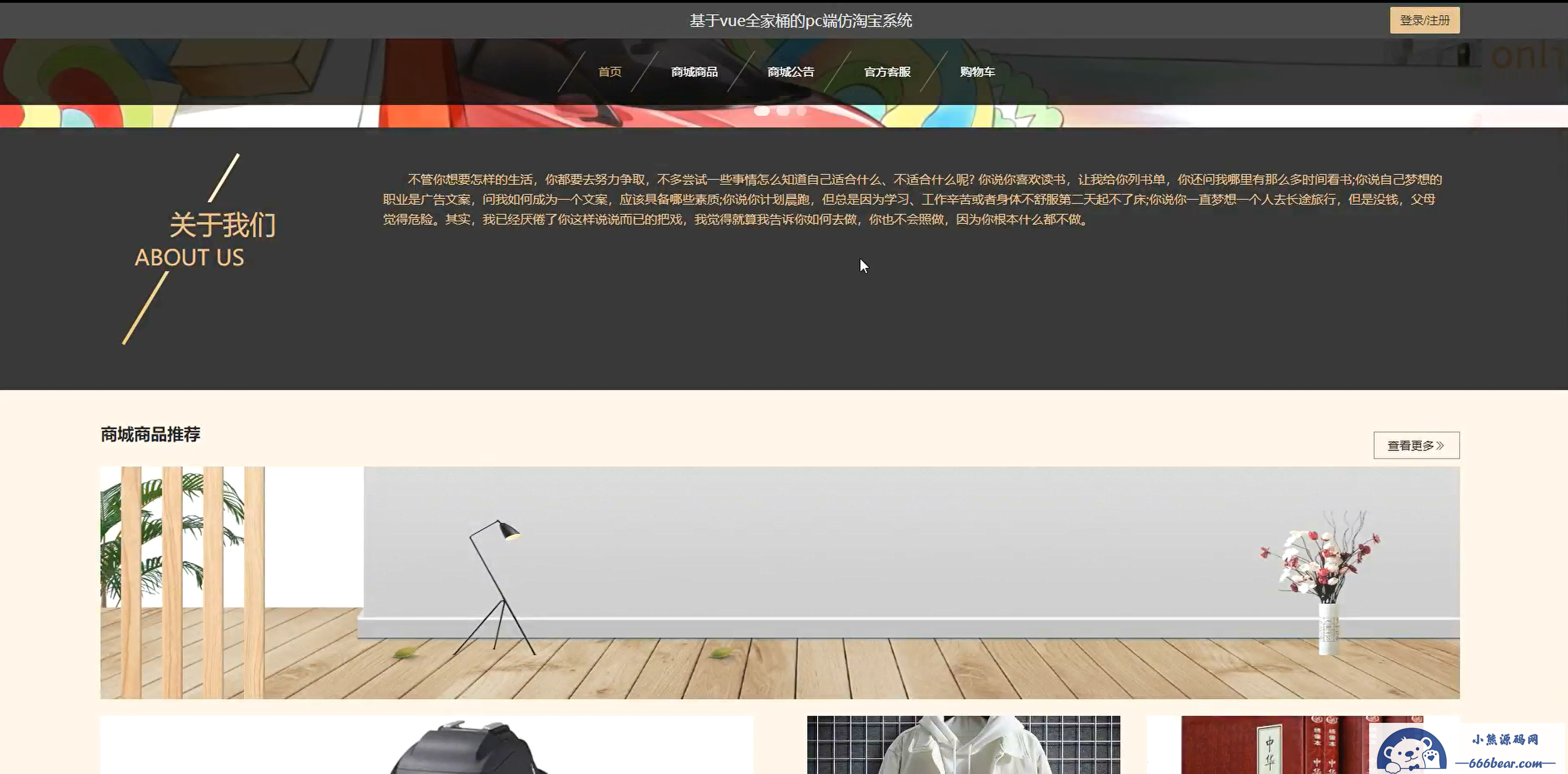This screenshot has height=774, width=1568.
Task: Switch to the second carousel slide dot
Action: click(x=783, y=111)
